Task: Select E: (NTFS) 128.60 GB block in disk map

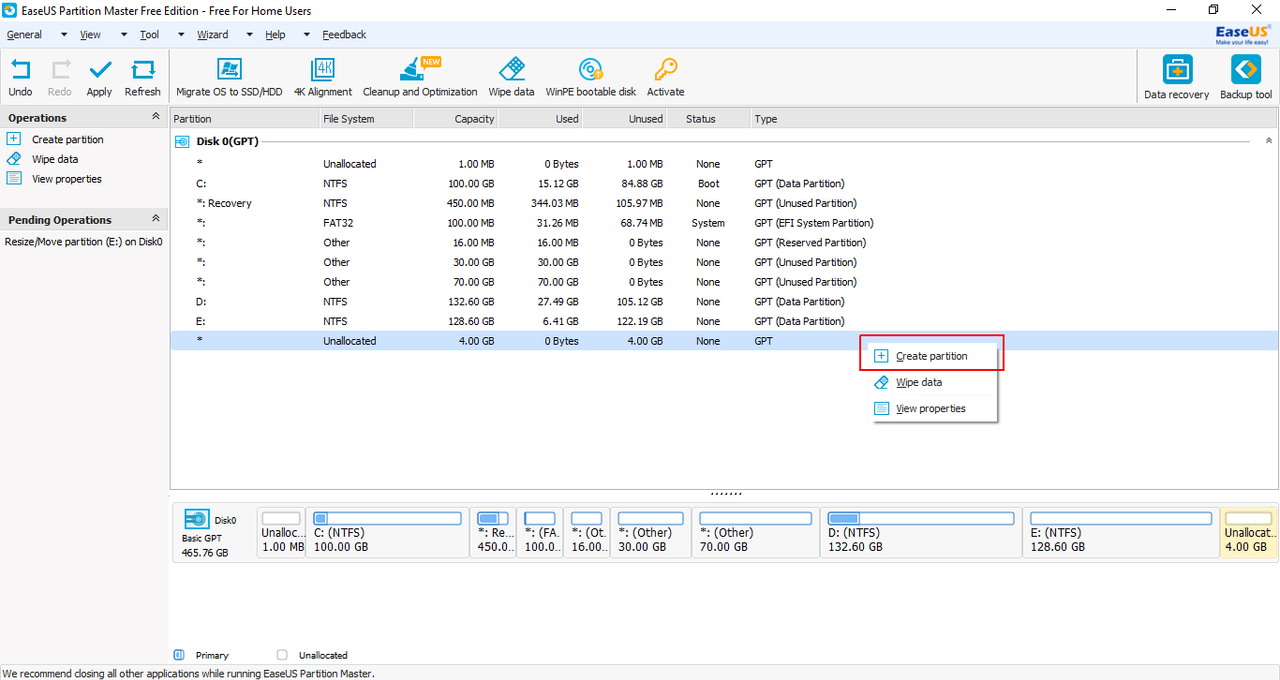Action: pyautogui.click(x=1120, y=532)
